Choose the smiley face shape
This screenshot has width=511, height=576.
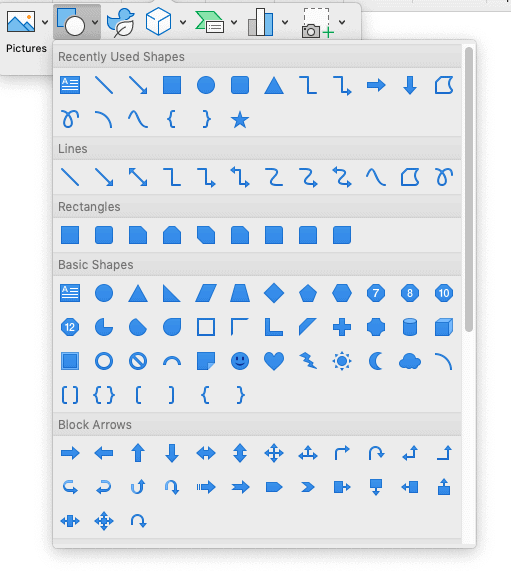(x=240, y=361)
